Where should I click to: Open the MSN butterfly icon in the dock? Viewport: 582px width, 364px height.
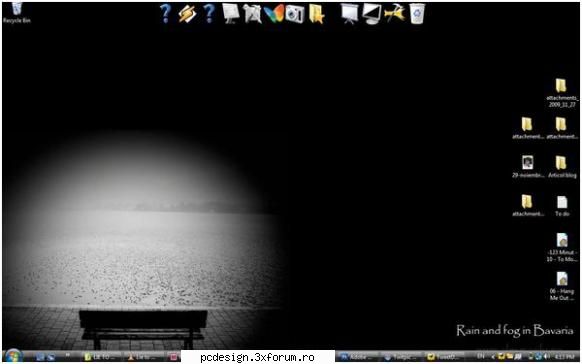click(274, 14)
